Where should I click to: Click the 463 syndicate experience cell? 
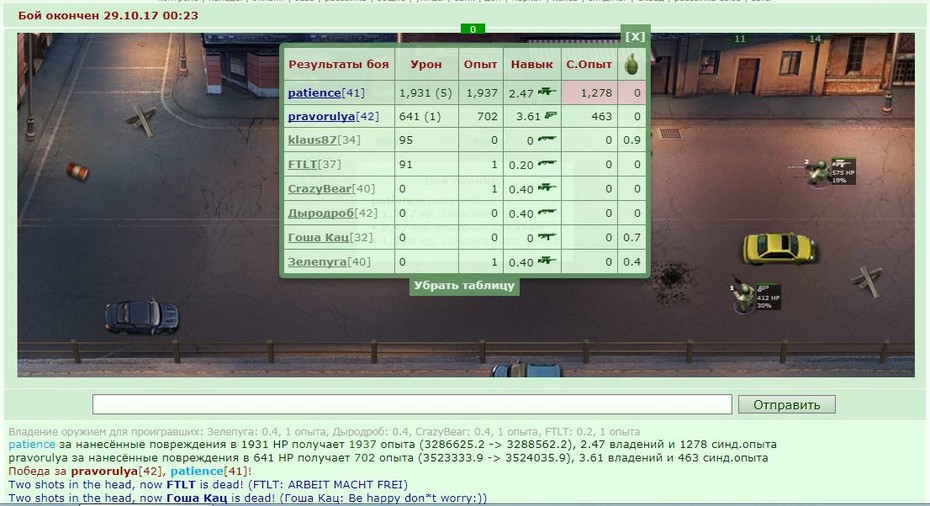coord(589,116)
